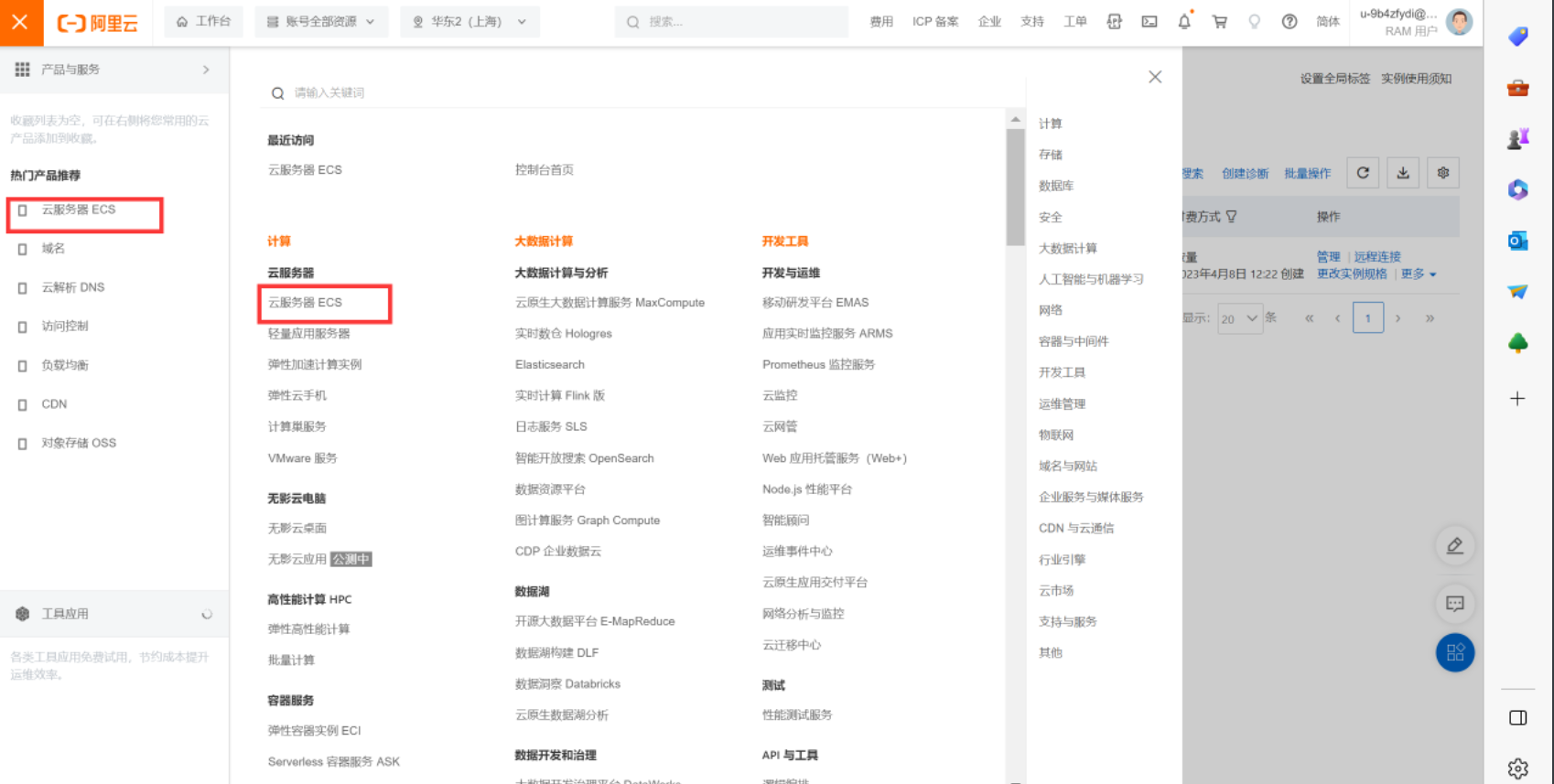
Task: Open the 账号全部资源 dropdown
Action: coord(321,22)
